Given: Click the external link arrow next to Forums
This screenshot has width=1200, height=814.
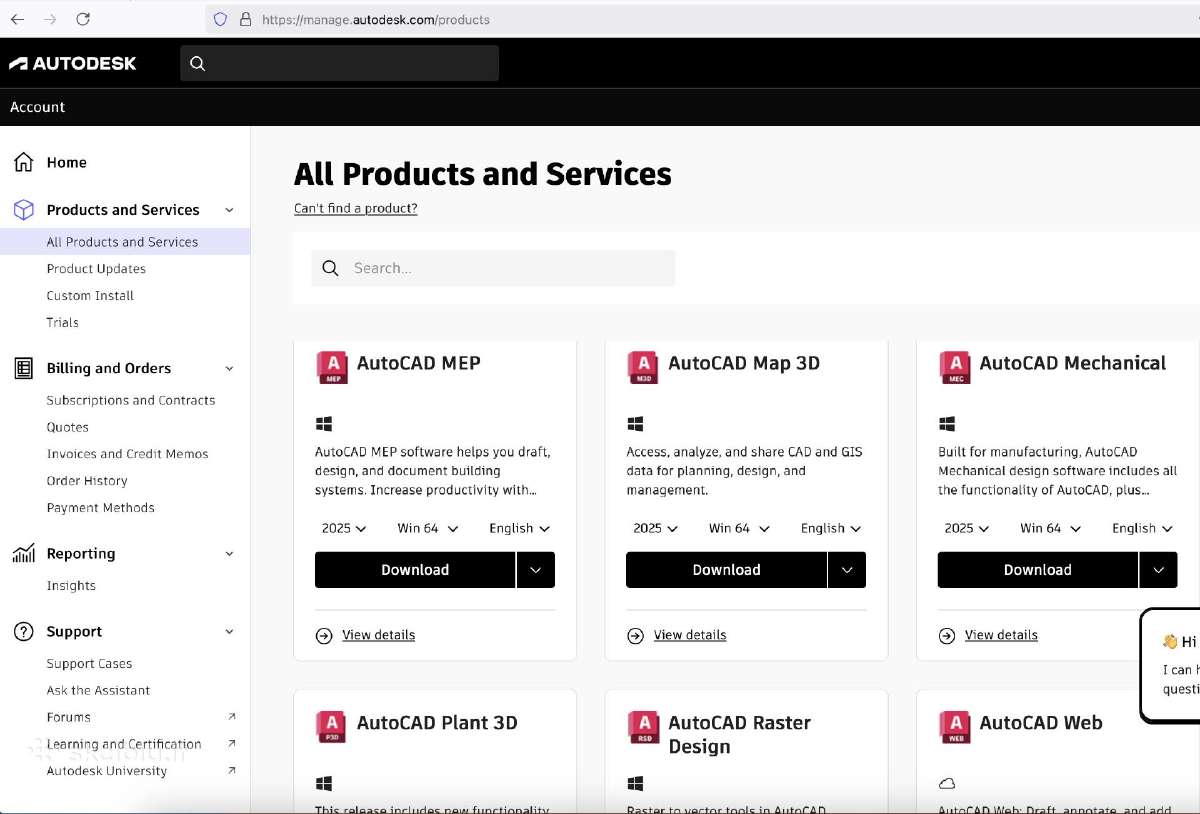Looking at the screenshot, I should (232, 717).
